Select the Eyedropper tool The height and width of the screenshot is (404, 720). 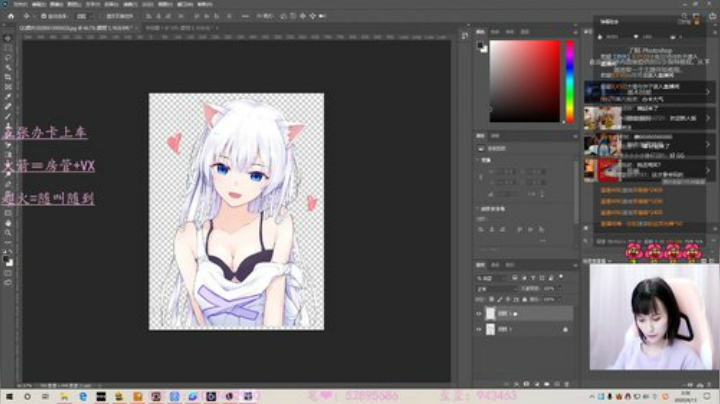tap(8, 96)
